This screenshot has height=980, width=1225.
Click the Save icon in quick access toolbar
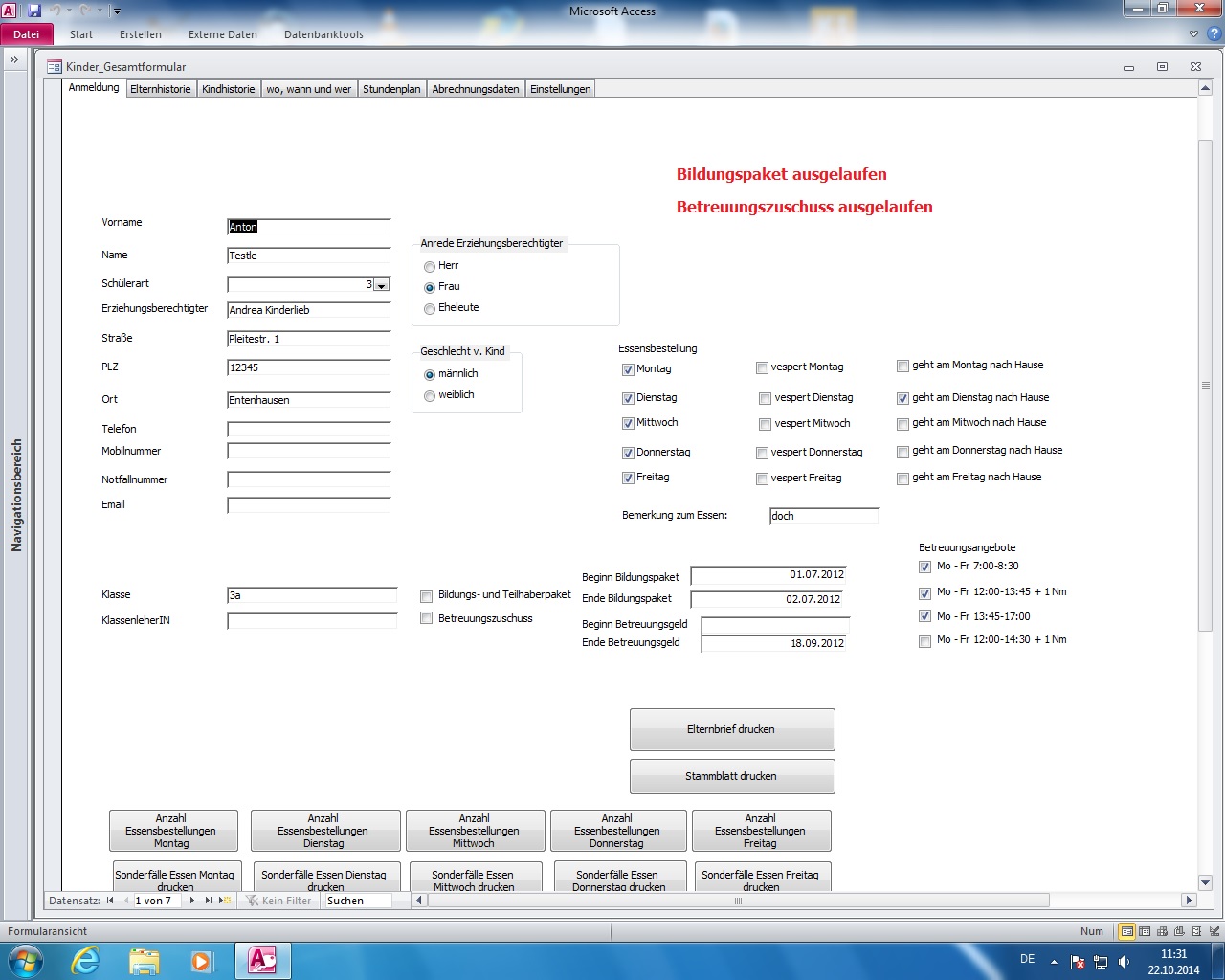(34, 11)
